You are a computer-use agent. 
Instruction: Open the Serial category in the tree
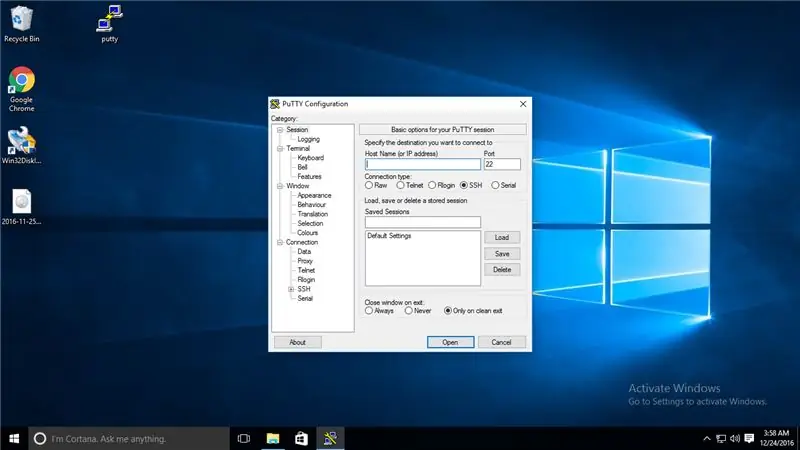coord(305,298)
